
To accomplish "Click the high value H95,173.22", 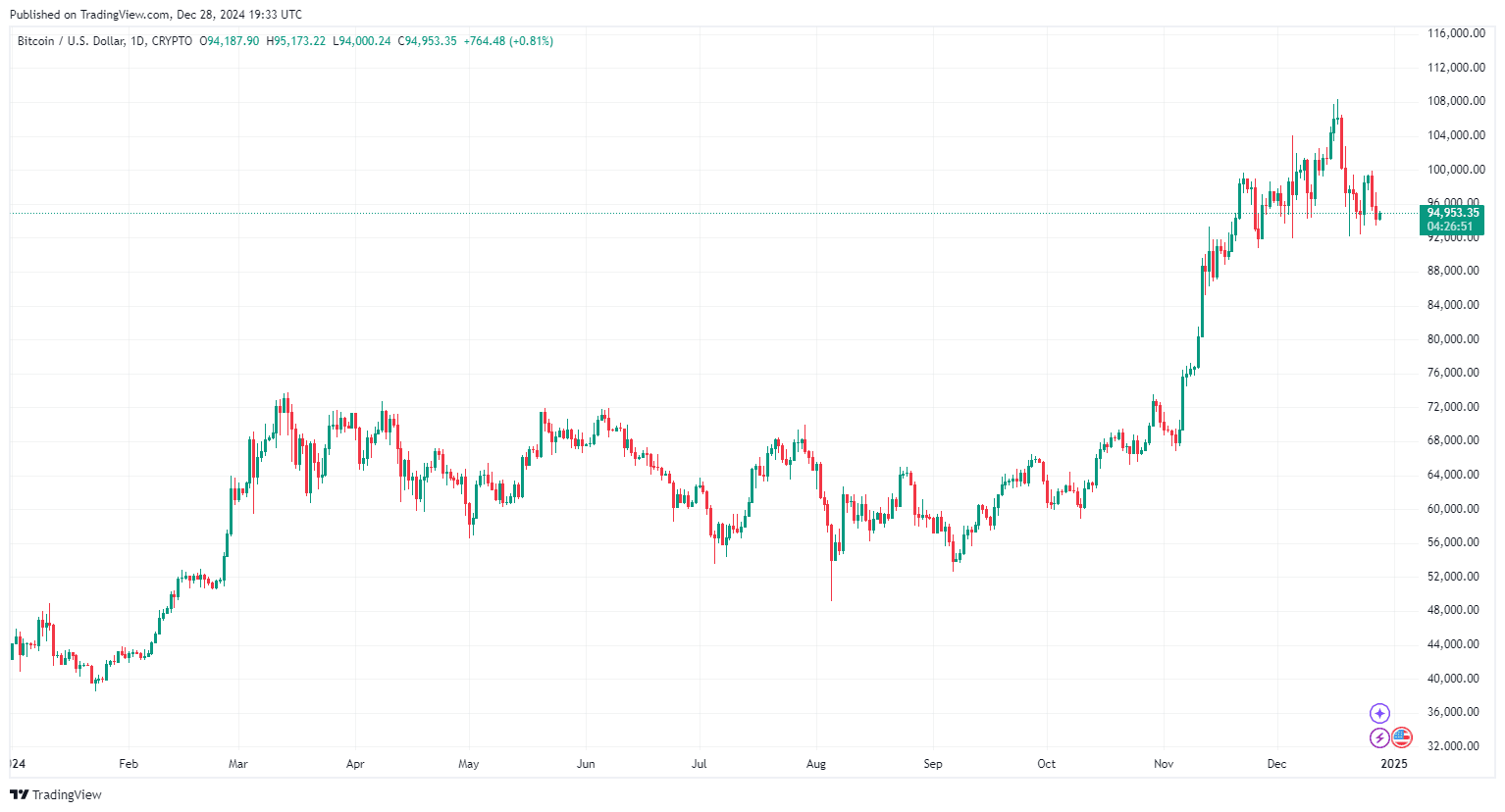I will point(296,41).
